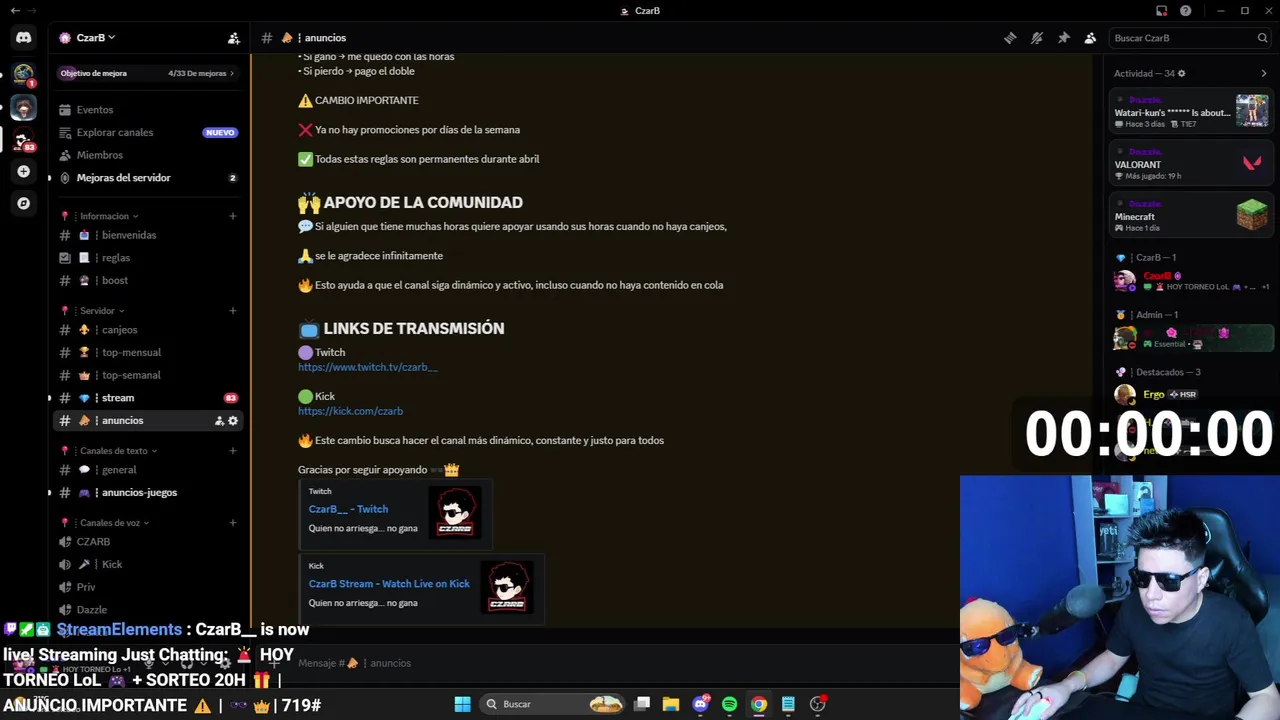
Task: Expand the Actividad panel chevron arrow
Action: pyautogui.click(x=1263, y=73)
